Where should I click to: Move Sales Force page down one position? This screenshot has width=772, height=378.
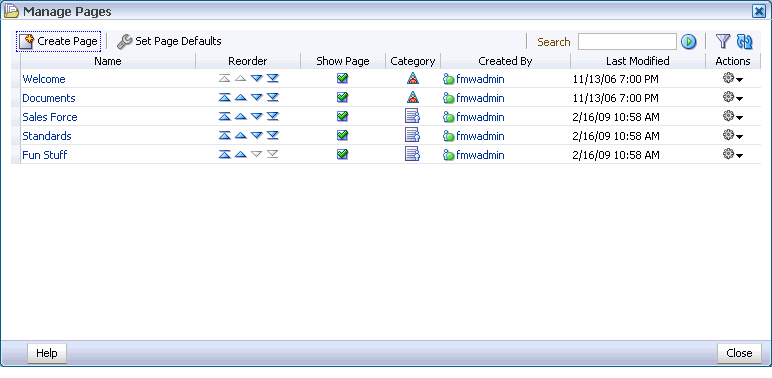[257, 117]
